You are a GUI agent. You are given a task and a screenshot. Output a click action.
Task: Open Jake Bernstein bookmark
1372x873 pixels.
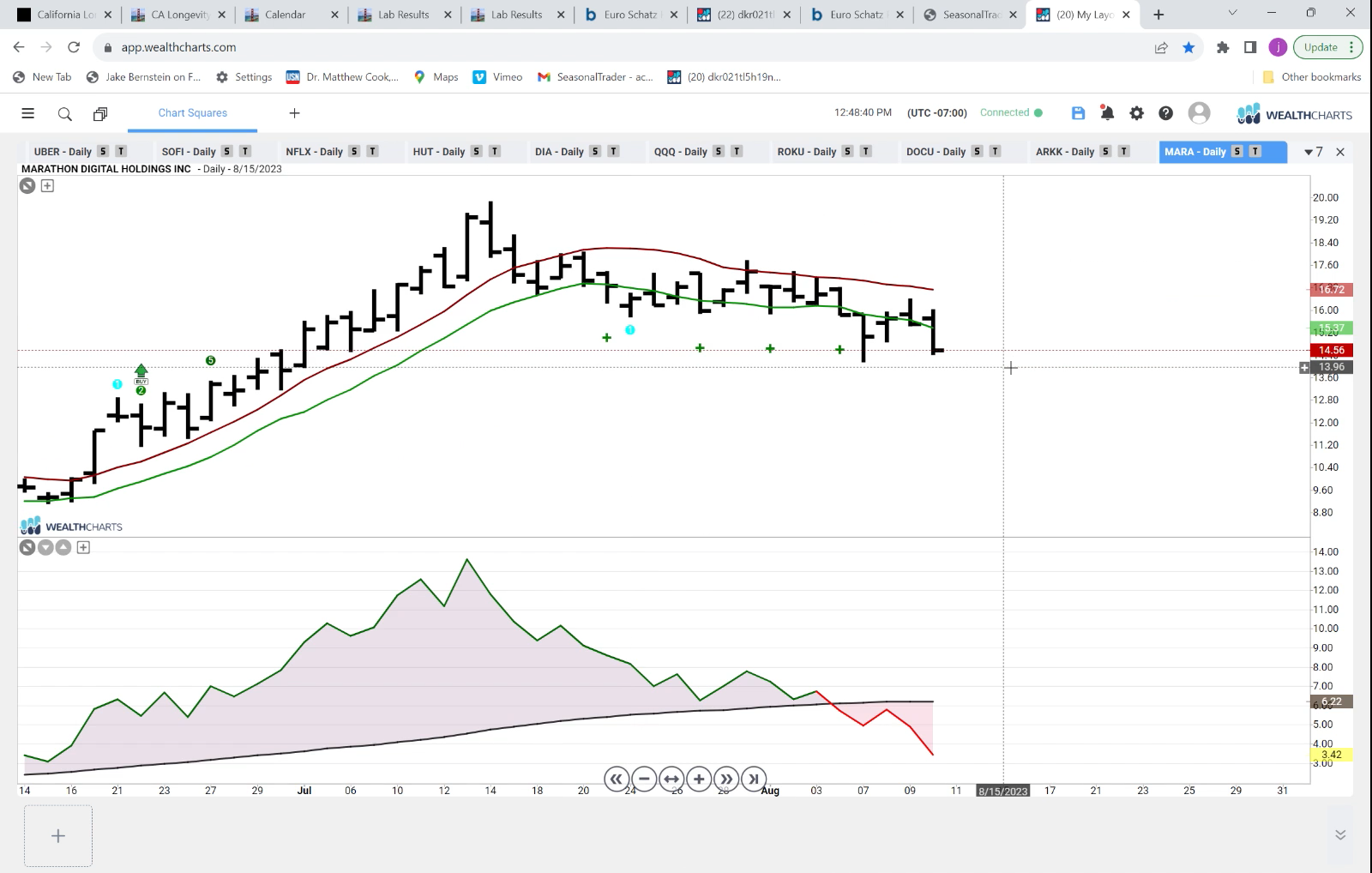tap(143, 76)
